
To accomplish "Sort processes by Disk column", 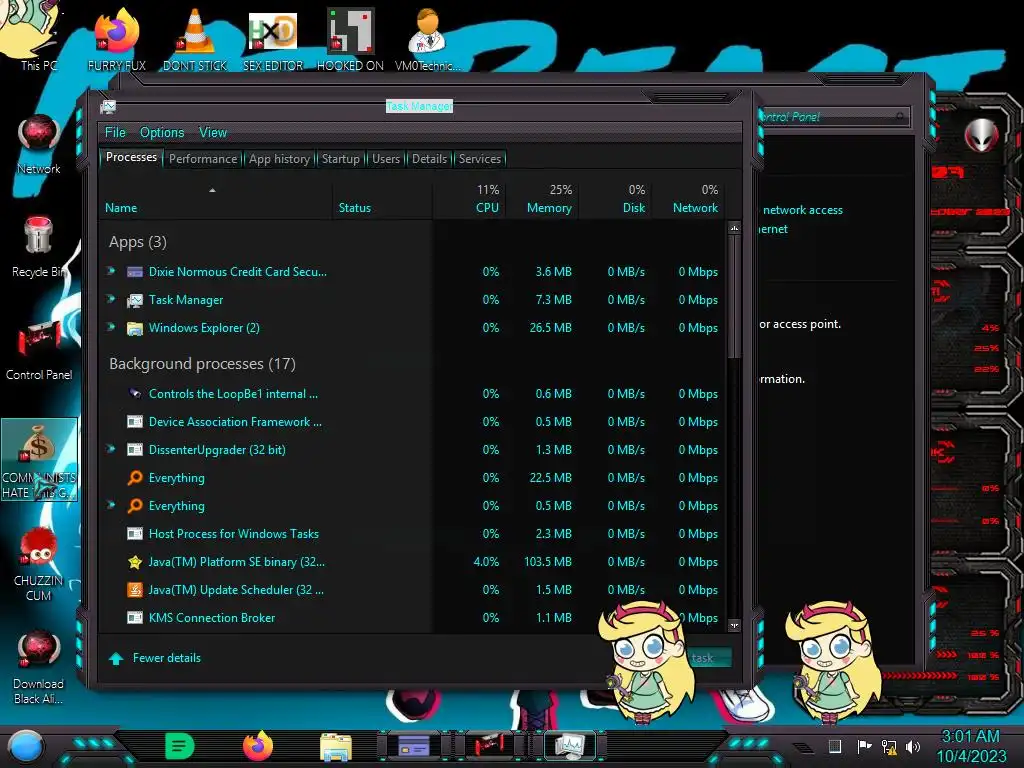I will pyautogui.click(x=615, y=200).
